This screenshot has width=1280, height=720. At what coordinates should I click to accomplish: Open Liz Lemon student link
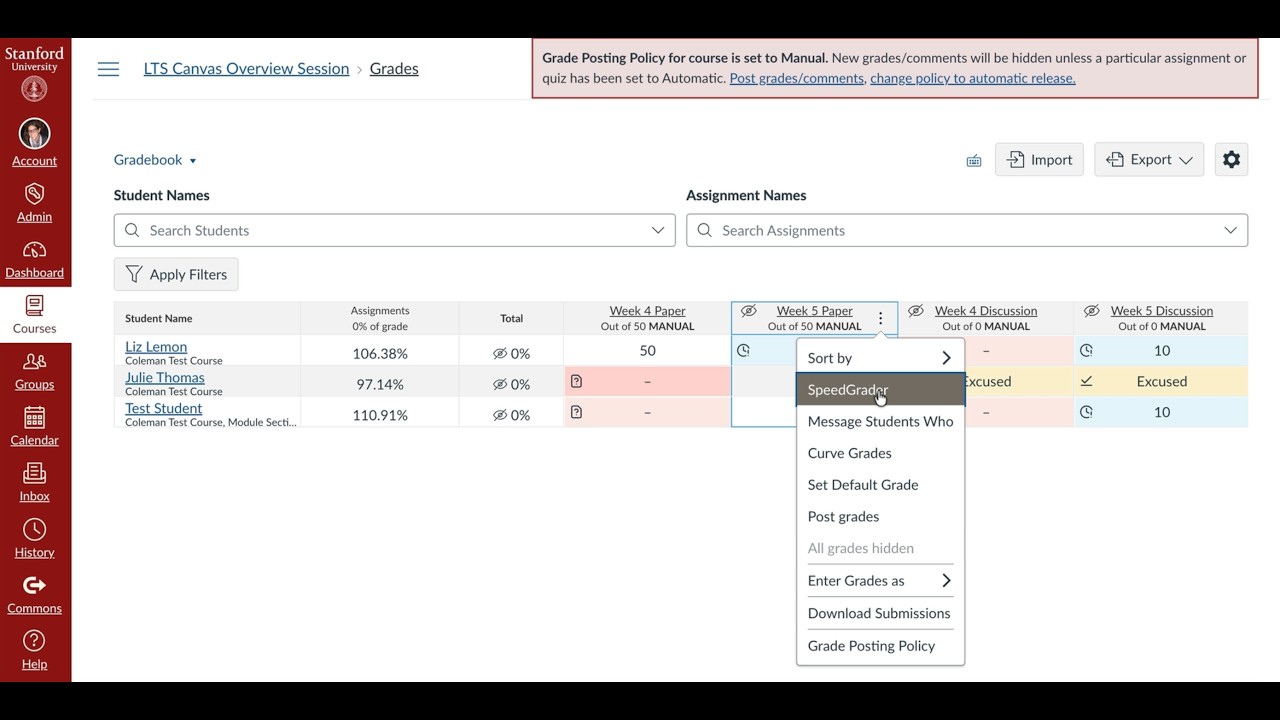click(x=156, y=347)
